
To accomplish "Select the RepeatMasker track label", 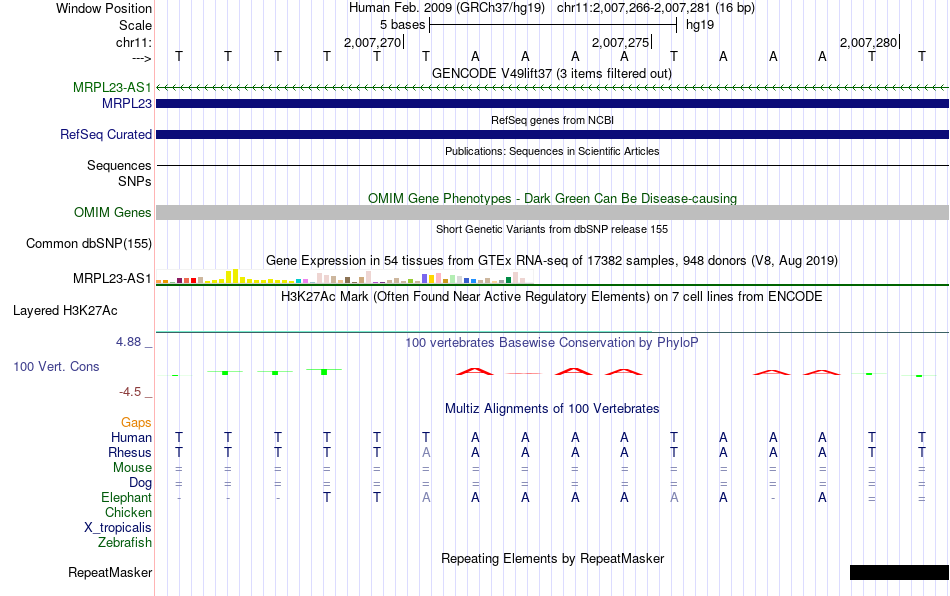I will click(110, 572).
